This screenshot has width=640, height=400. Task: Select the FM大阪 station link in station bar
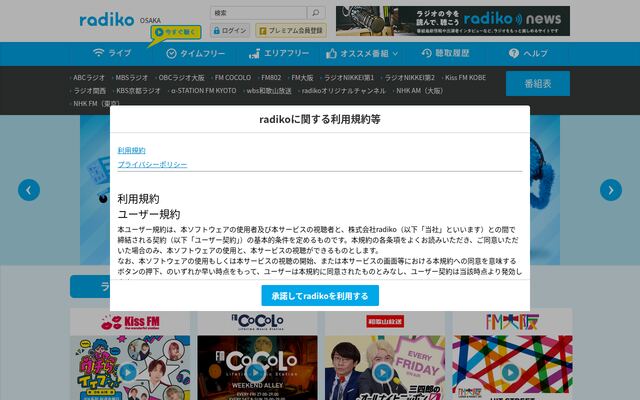[x=302, y=78]
